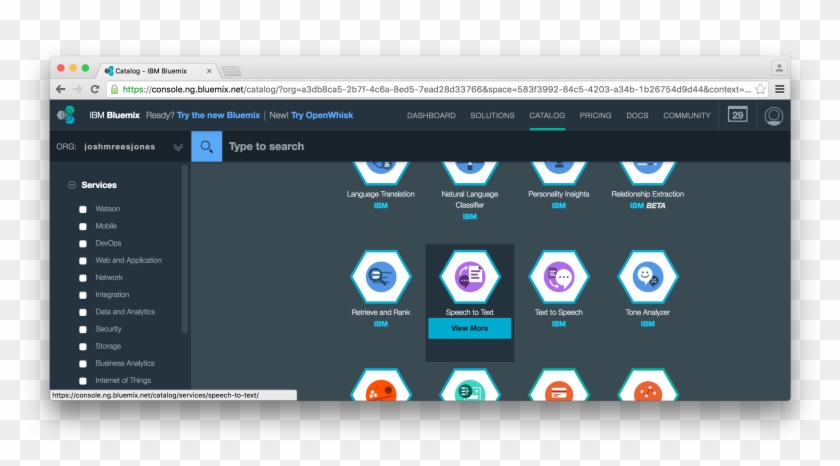Screen dimensions: 840x466
Task: Open the PRICING menu item
Action: pyautogui.click(x=595, y=115)
